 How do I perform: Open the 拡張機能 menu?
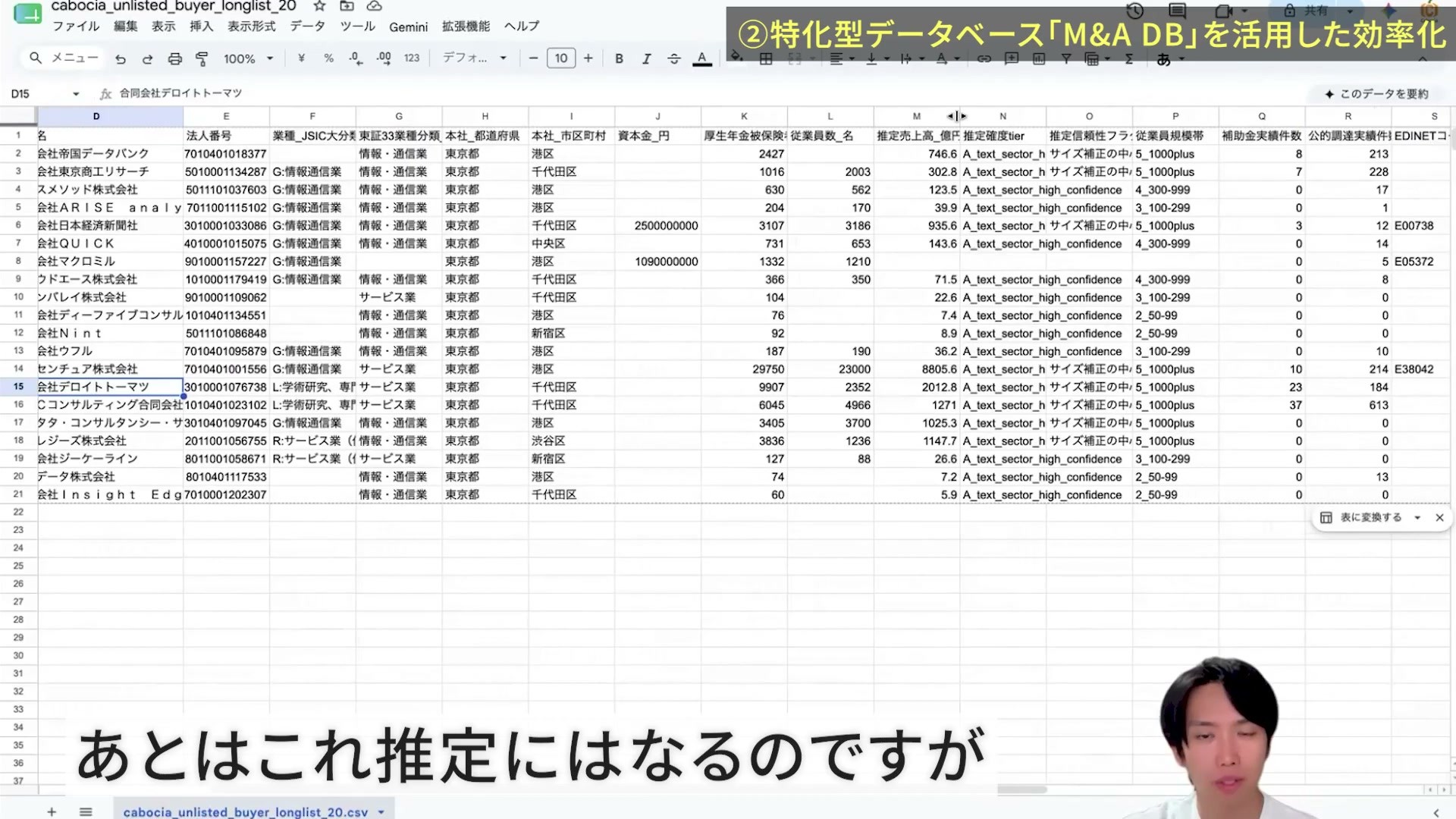click(x=466, y=27)
